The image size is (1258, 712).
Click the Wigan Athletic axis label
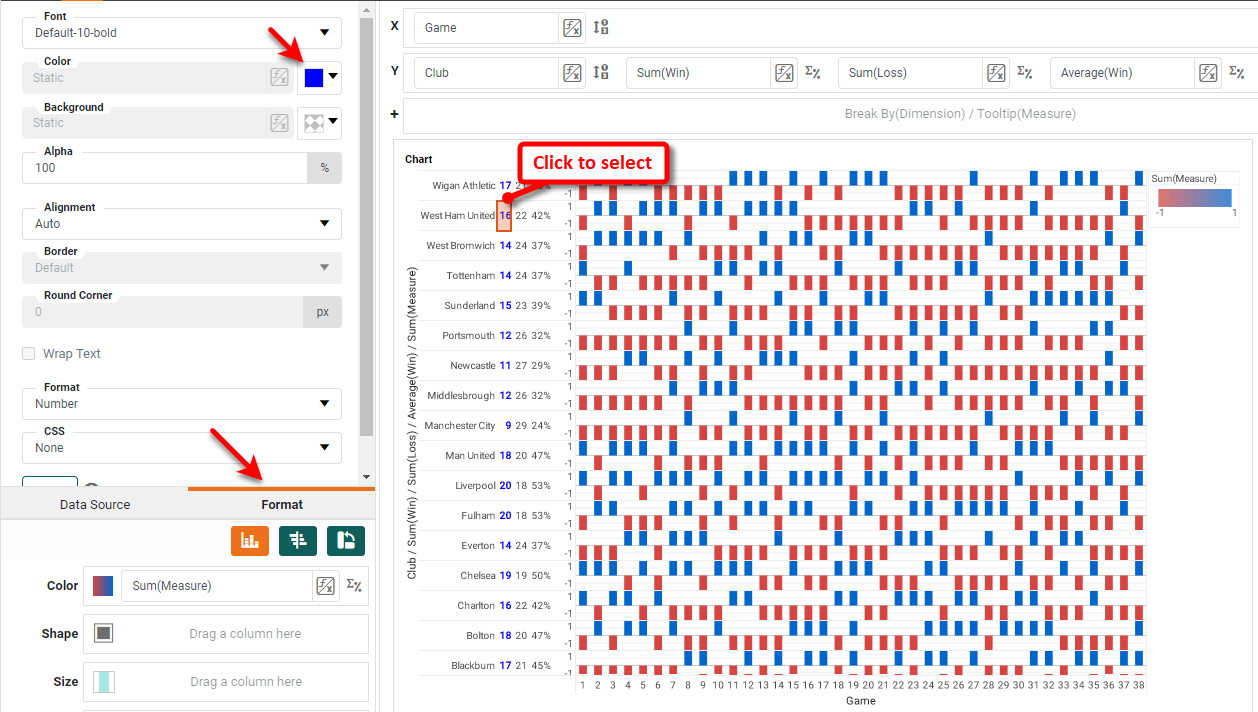click(x=464, y=186)
